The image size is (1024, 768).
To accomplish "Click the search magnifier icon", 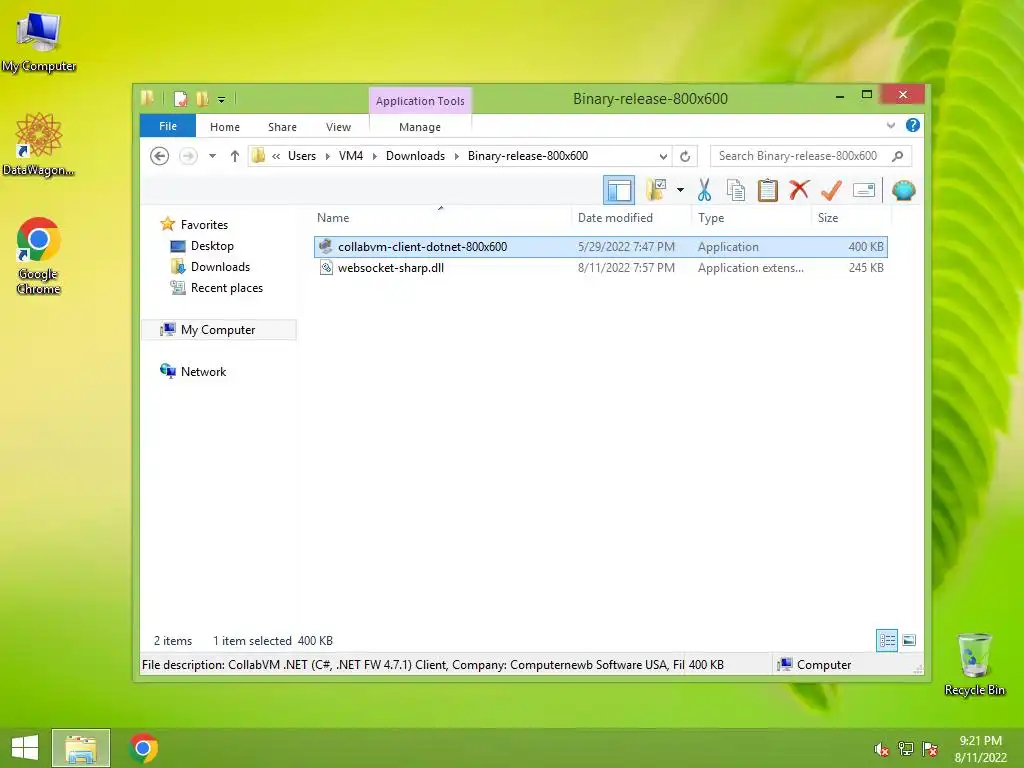I will coord(898,156).
